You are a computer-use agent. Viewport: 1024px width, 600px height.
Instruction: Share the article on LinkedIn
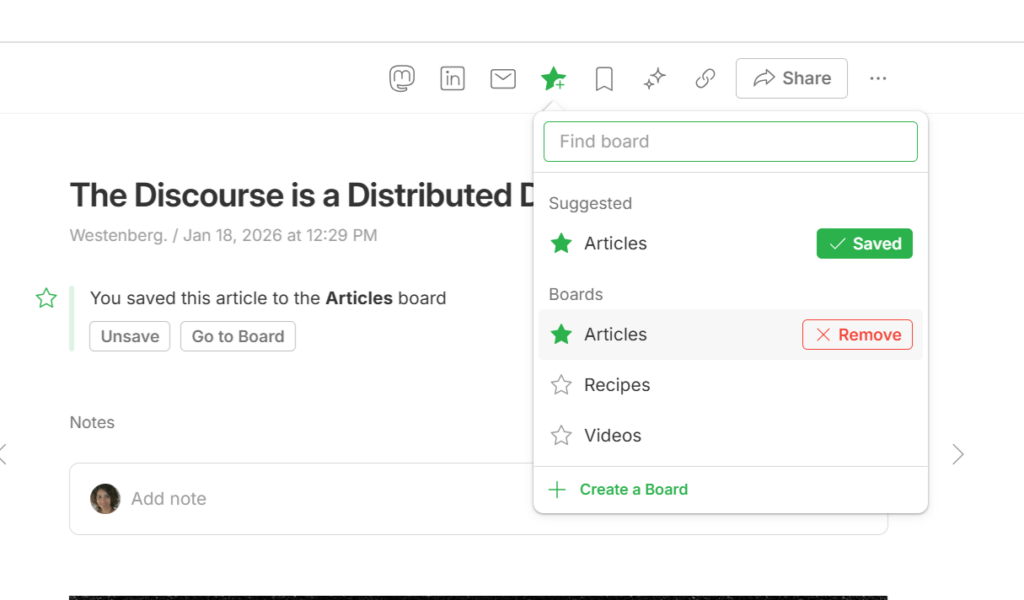(x=452, y=78)
